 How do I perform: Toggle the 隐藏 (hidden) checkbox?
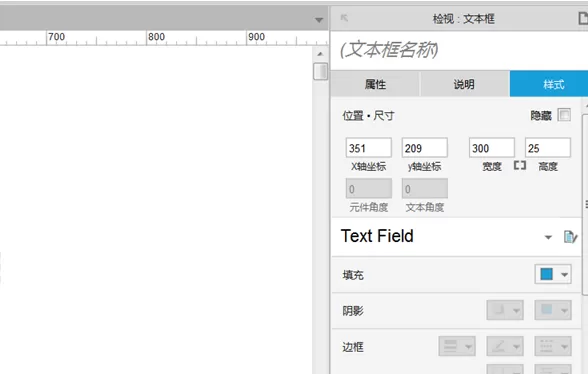coord(564,115)
